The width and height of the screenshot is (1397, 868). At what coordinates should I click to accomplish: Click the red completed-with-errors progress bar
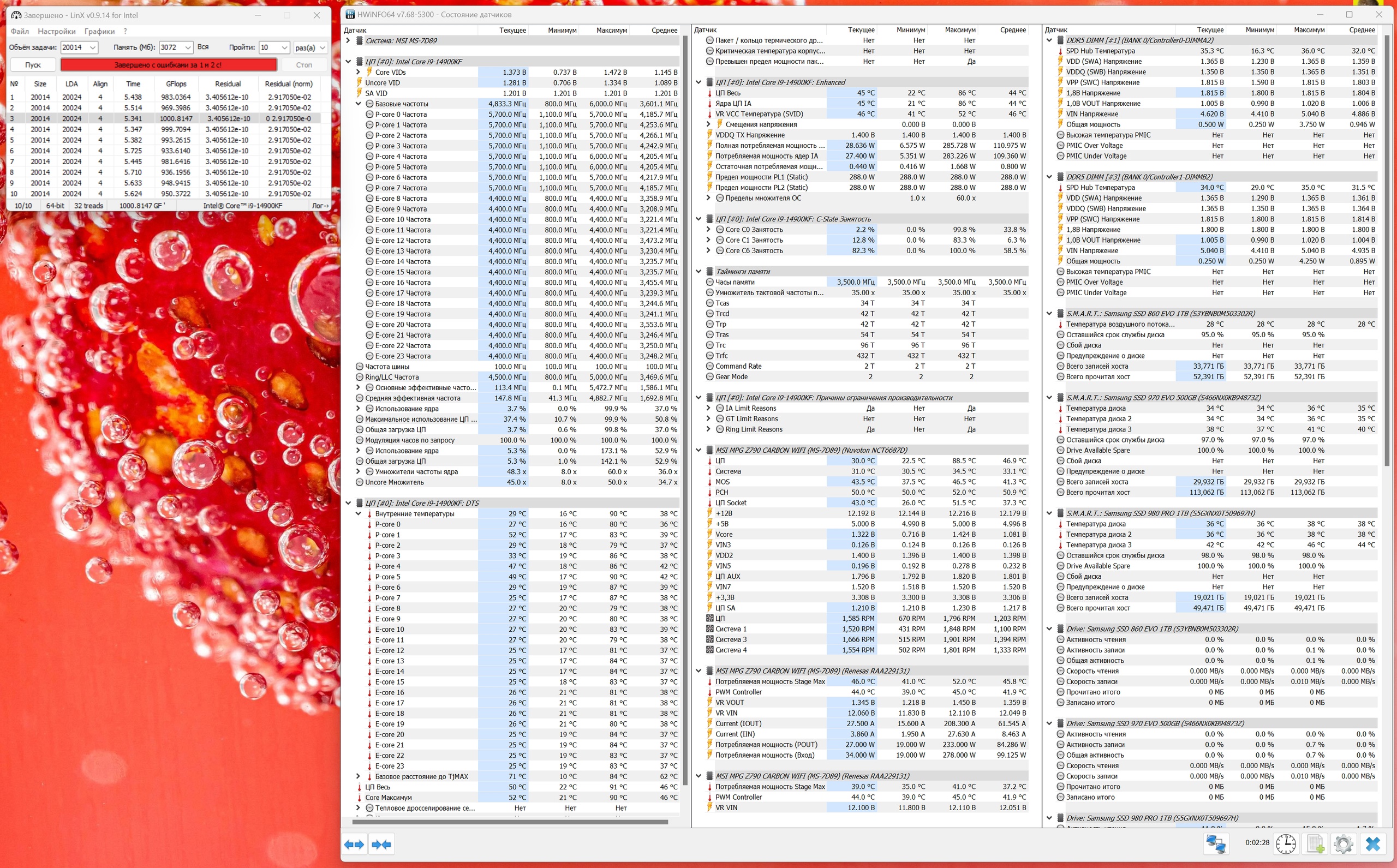click(x=168, y=64)
